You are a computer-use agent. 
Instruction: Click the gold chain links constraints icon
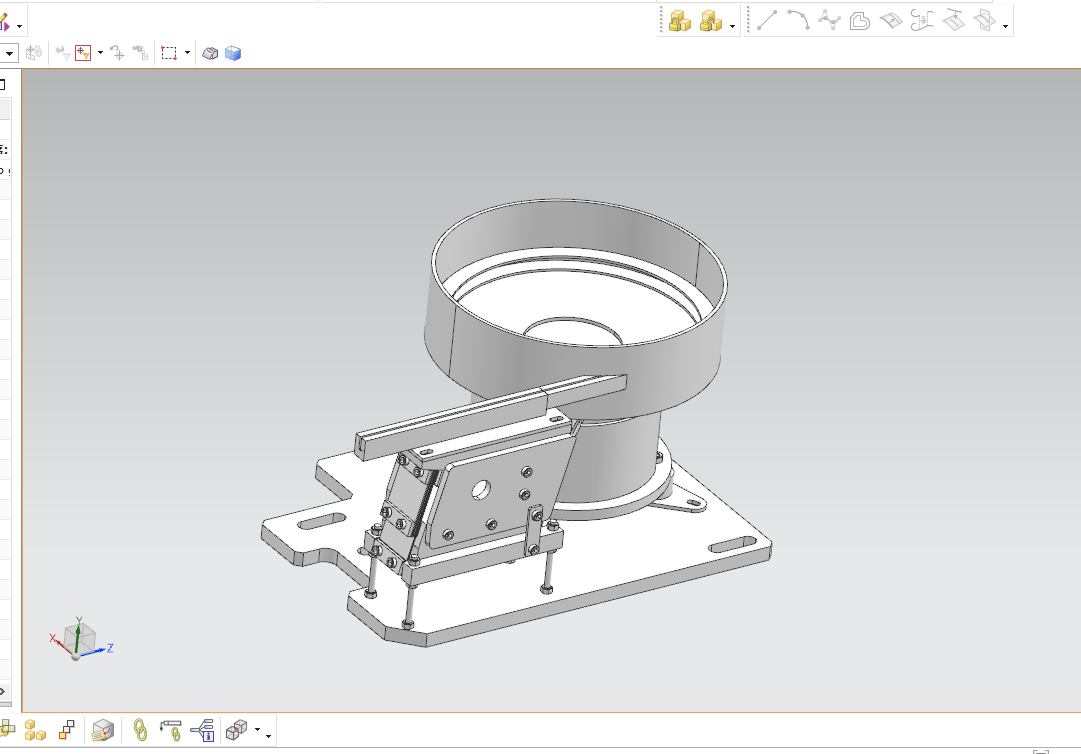point(140,730)
